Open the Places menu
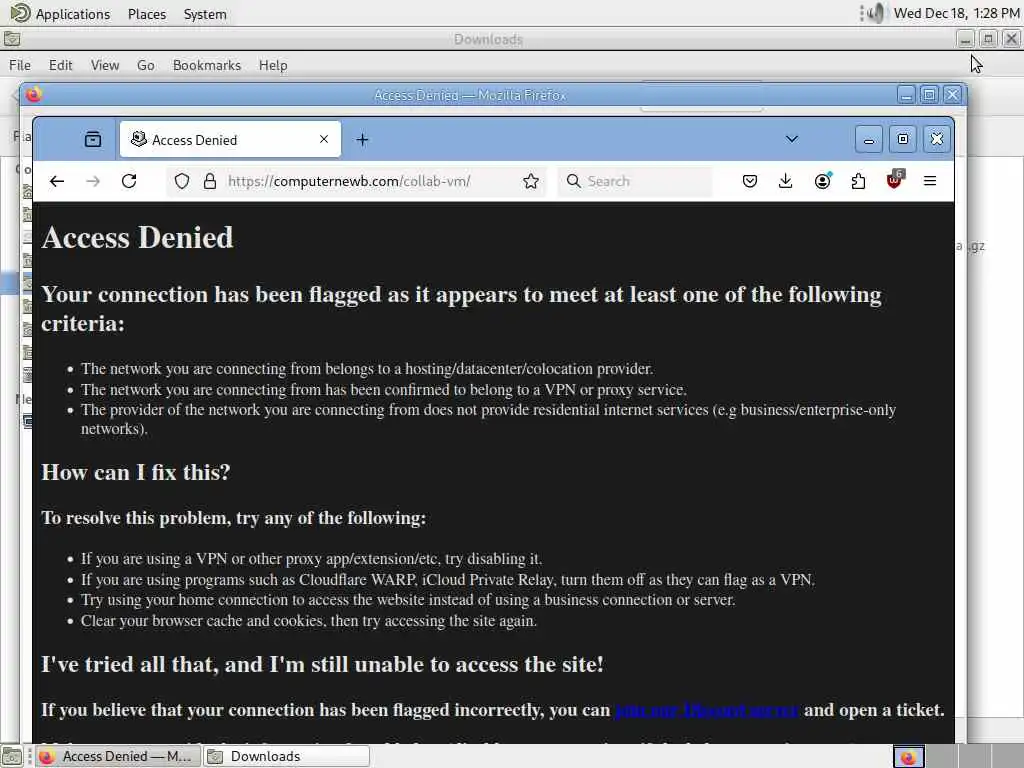The width and height of the screenshot is (1024, 768). (x=147, y=14)
